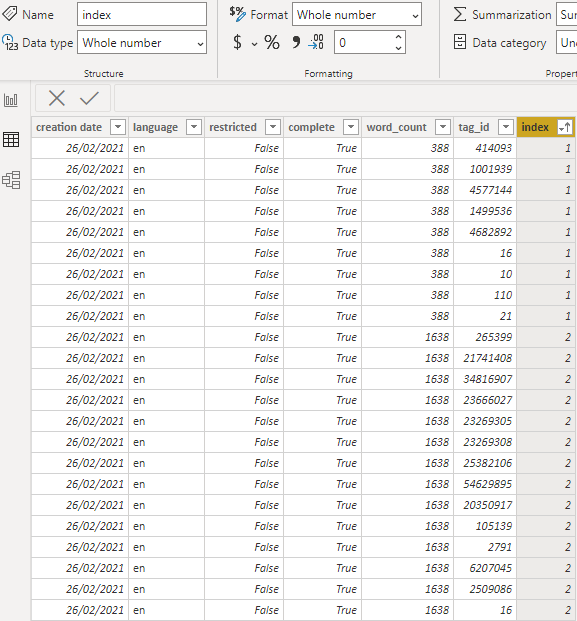577x621 pixels.
Task: Click tag_id cell 4577144
Action: click(x=485, y=190)
